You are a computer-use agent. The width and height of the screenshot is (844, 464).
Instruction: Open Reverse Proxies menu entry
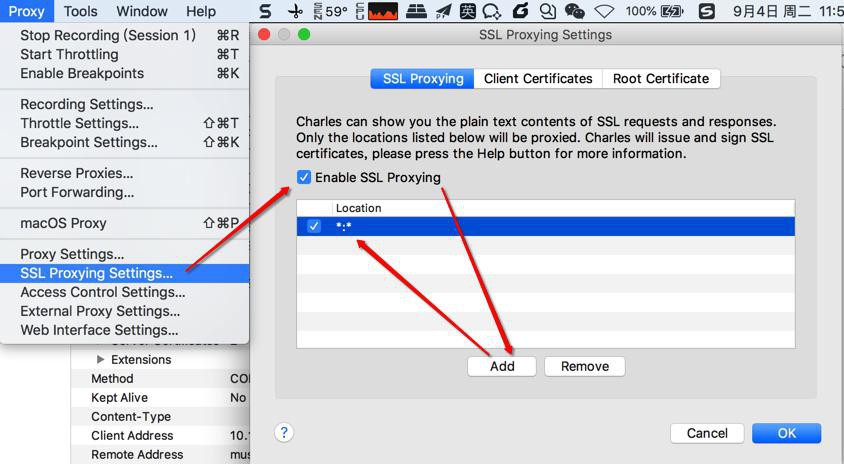tap(124, 173)
